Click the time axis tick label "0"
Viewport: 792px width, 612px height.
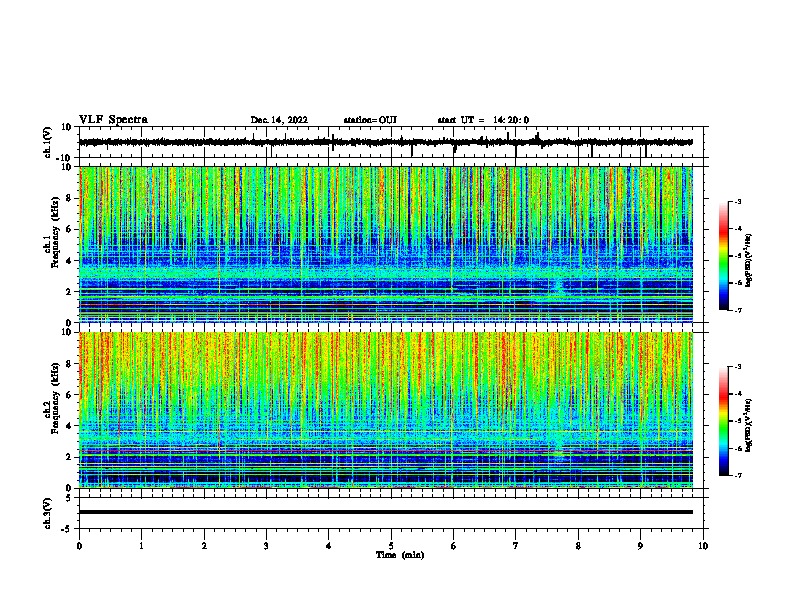click(79, 546)
